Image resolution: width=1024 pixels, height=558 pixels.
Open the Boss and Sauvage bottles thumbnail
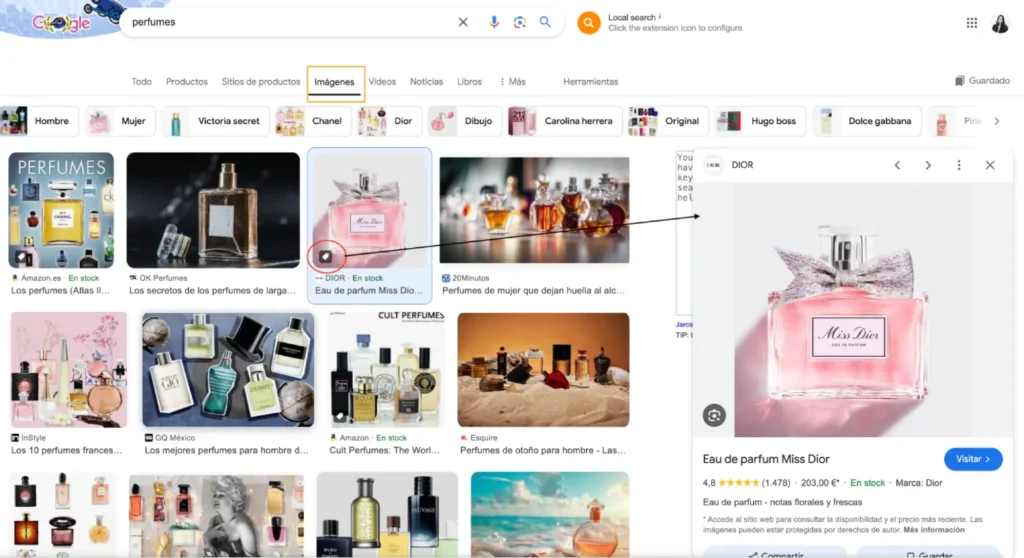click(x=387, y=514)
